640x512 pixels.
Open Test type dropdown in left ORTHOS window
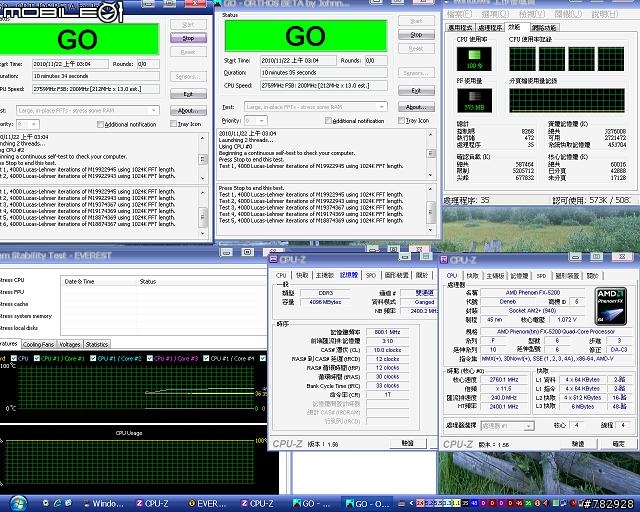153,111
